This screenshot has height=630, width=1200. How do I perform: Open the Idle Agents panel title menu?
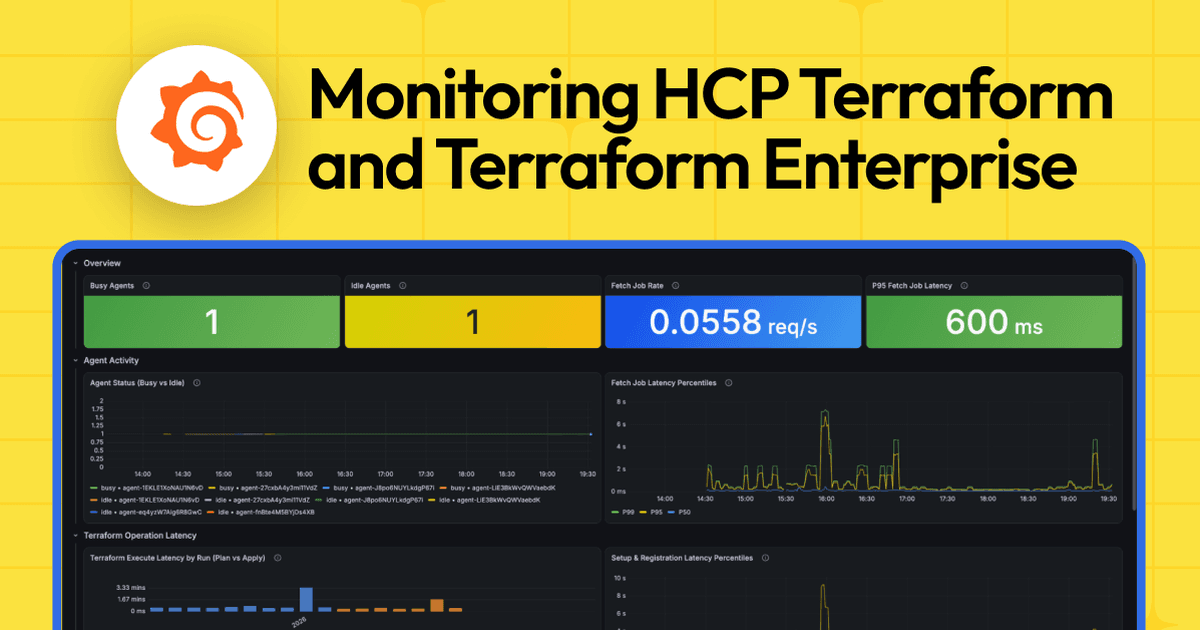pyautogui.click(x=370, y=285)
